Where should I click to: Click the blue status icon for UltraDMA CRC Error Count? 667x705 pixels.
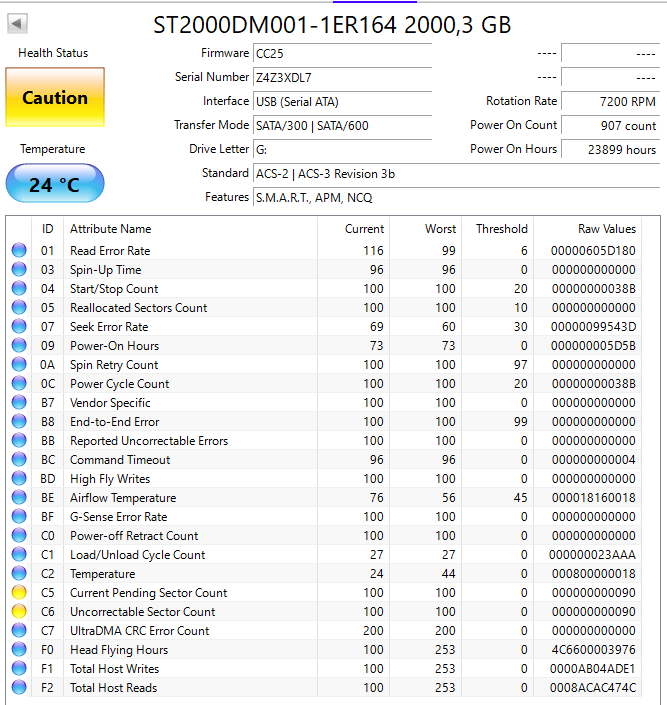point(19,631)
